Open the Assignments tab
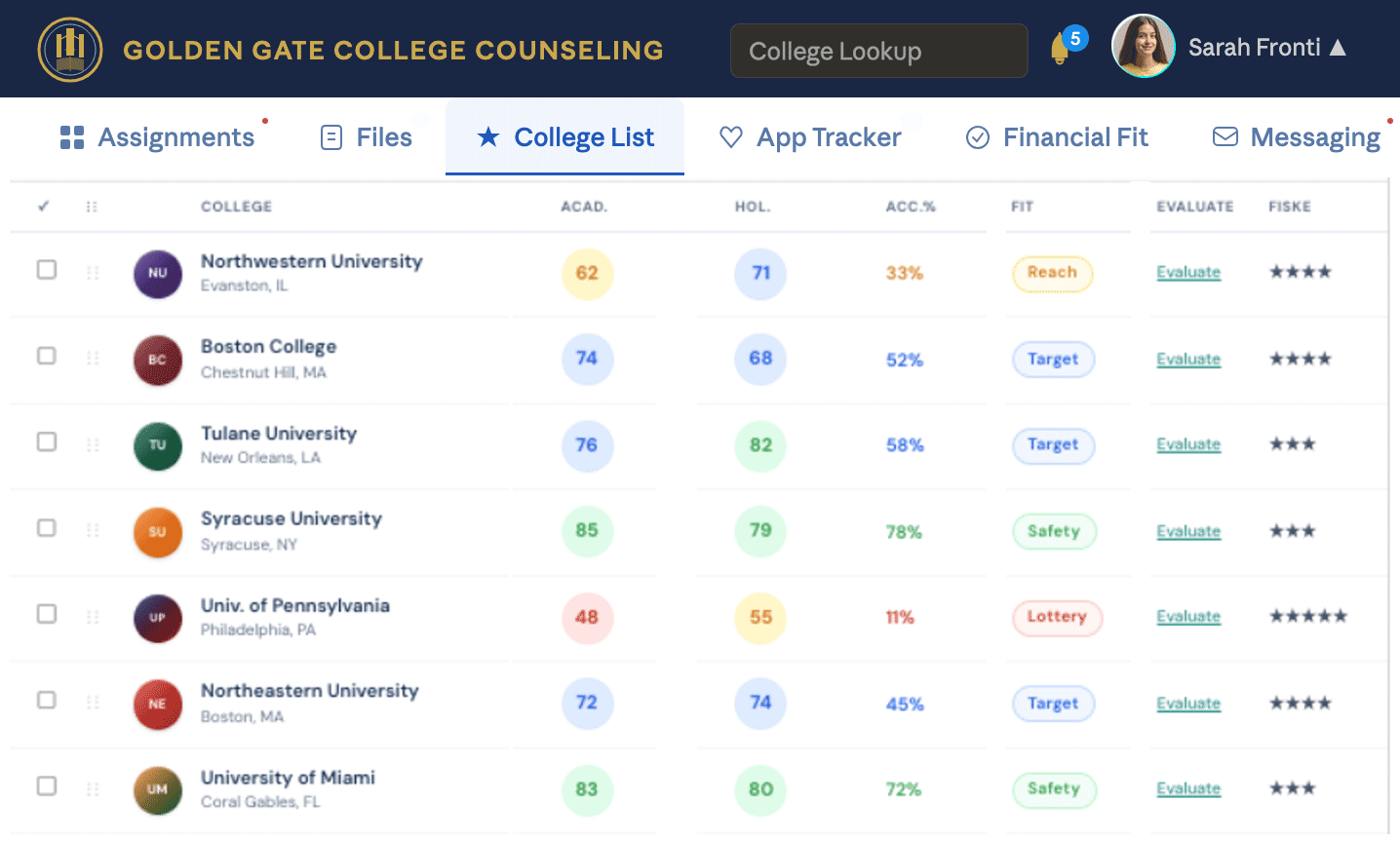Image resolution: width=1400 pixels, height=841 pixels. (157, 137)
